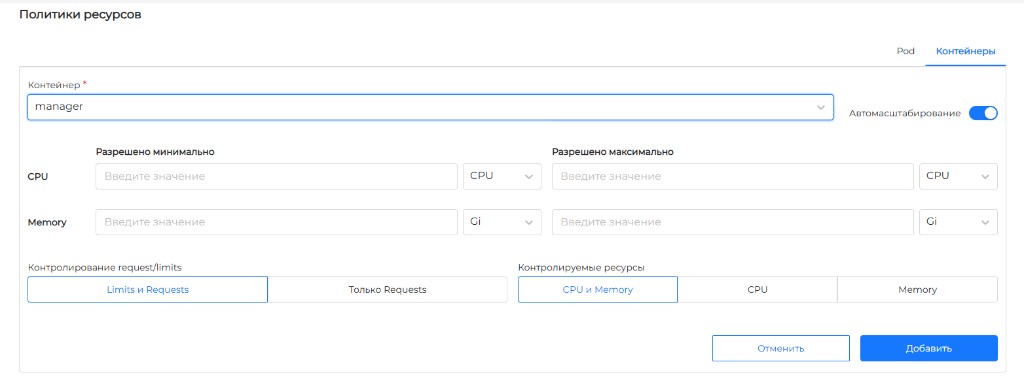Viewport: 1024px width, 379px height.
Task: Choose the Только Requests option
Action: click(387, 289)
